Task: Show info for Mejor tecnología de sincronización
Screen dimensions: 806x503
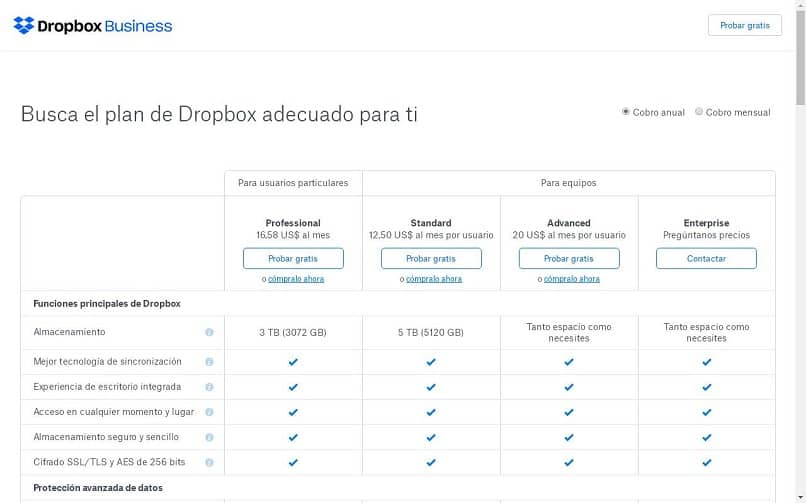Action: point(209,362)
